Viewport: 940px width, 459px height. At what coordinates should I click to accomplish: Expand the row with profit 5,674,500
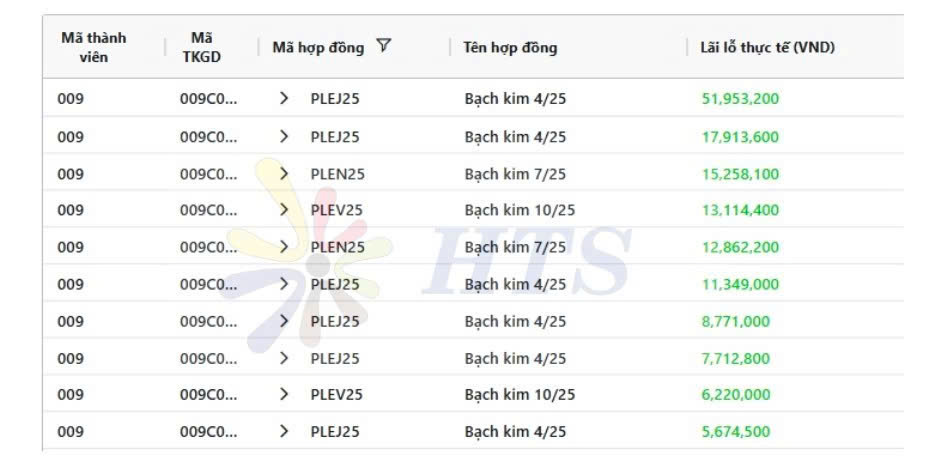coord(284,431)
